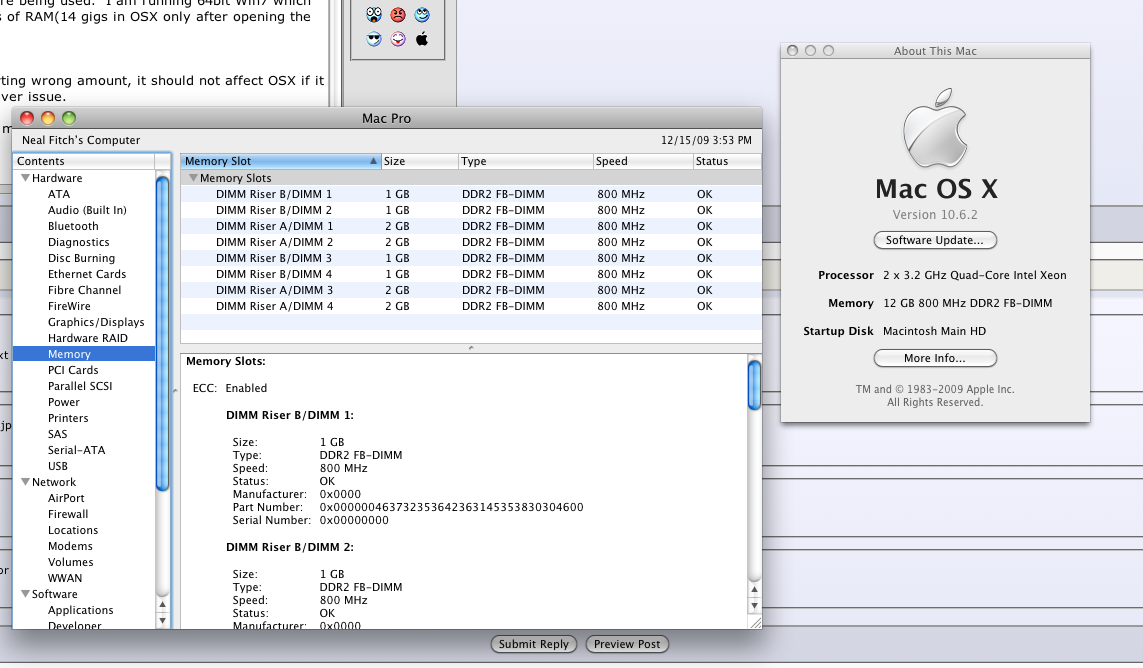Collapse the Memory Slots group triangle
This screenshot has width=1143, height=668.
click(x=193, y=178)
